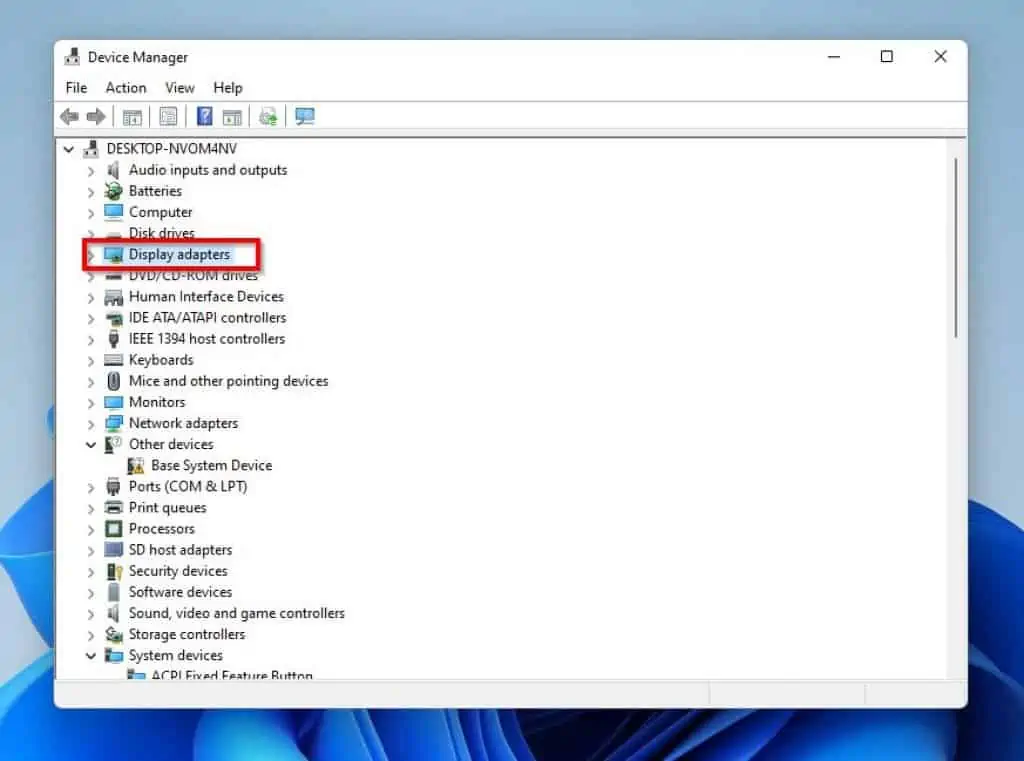This screenshot has height=761, width=1024.
Task: Expand the Network adapters node
Action: [91, 423]
